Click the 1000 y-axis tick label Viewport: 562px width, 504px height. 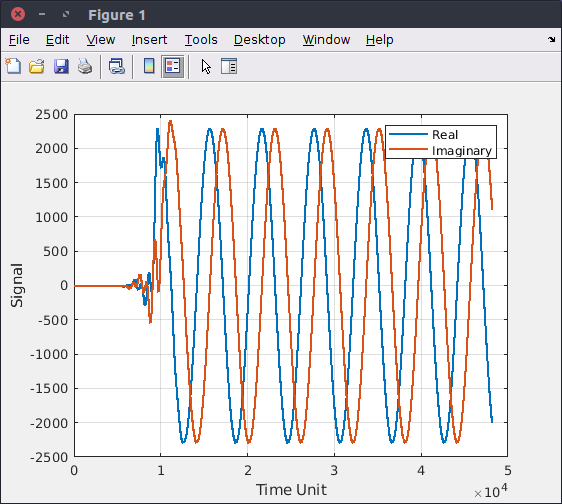[52, 218]
